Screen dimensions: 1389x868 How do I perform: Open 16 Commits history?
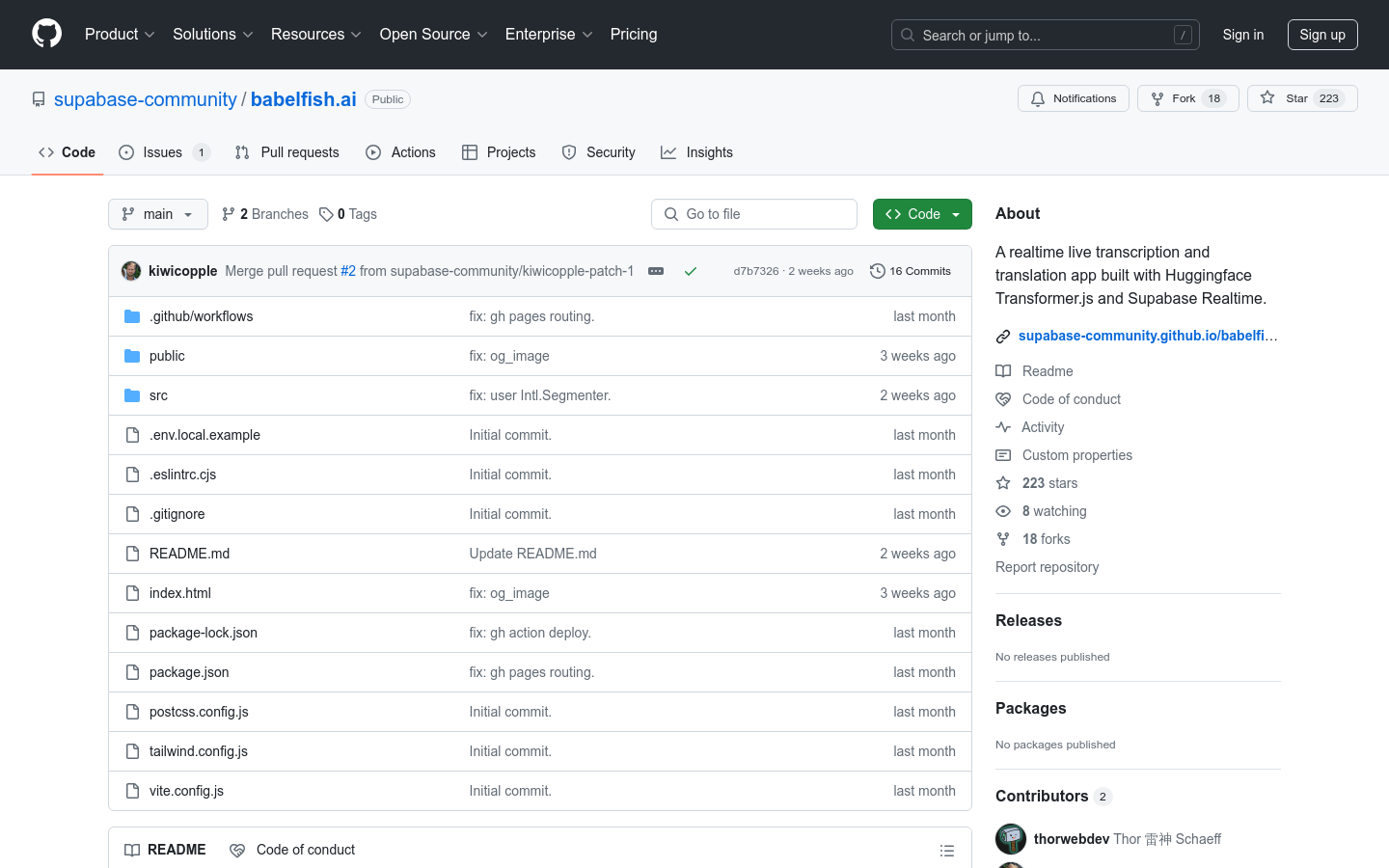[x=911, y=271]
